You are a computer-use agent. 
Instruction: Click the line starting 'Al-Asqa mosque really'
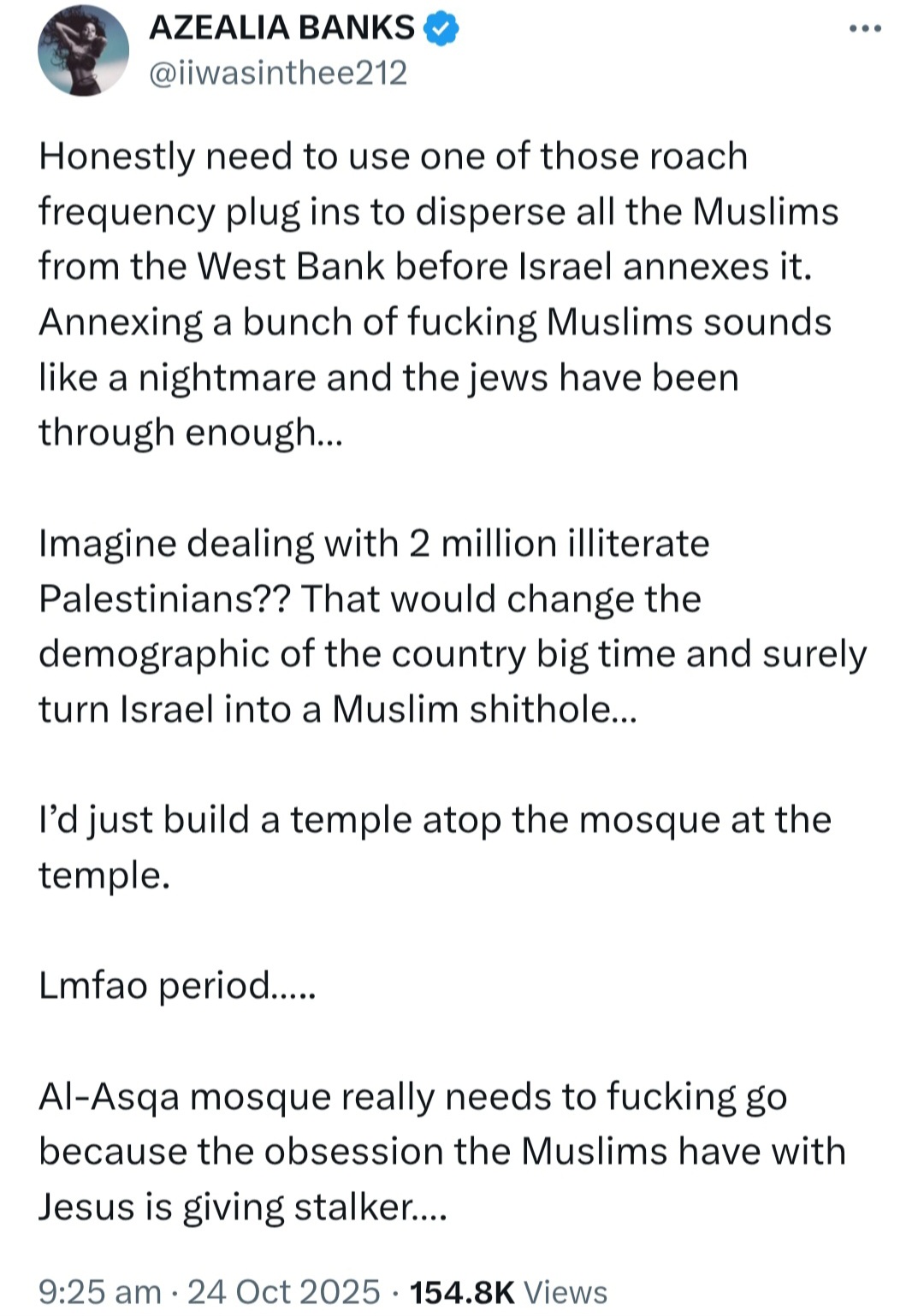click(x=412, y=1097)
